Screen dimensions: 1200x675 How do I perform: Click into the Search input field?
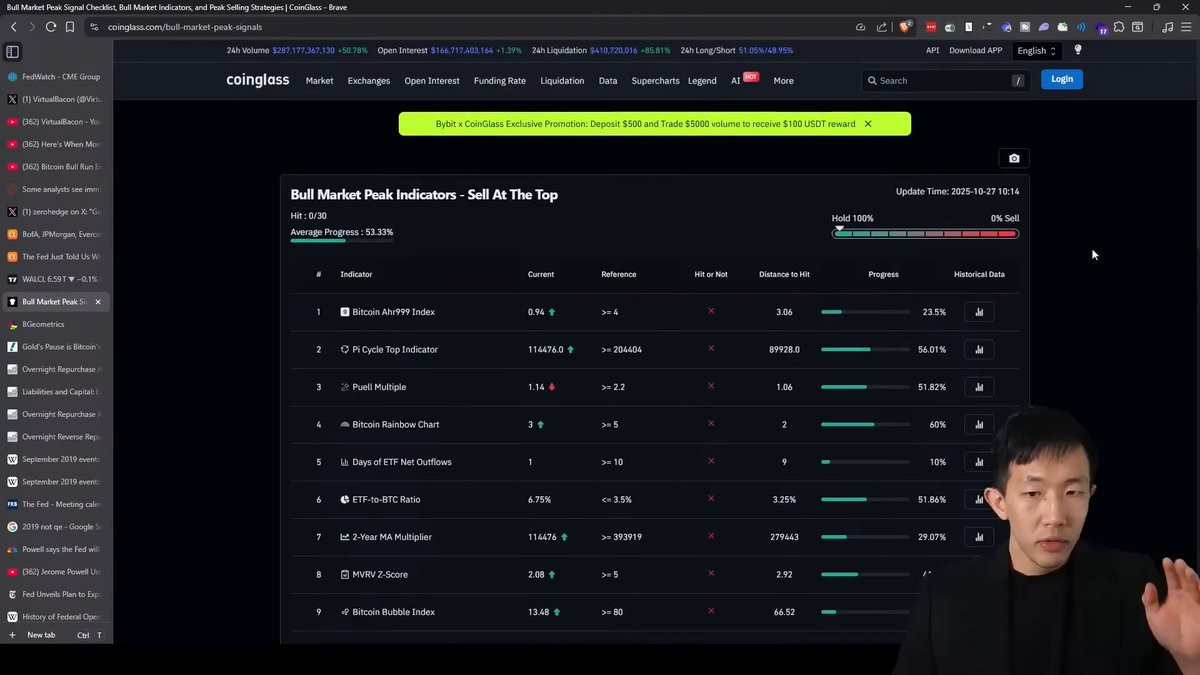(x=945, y=80)
